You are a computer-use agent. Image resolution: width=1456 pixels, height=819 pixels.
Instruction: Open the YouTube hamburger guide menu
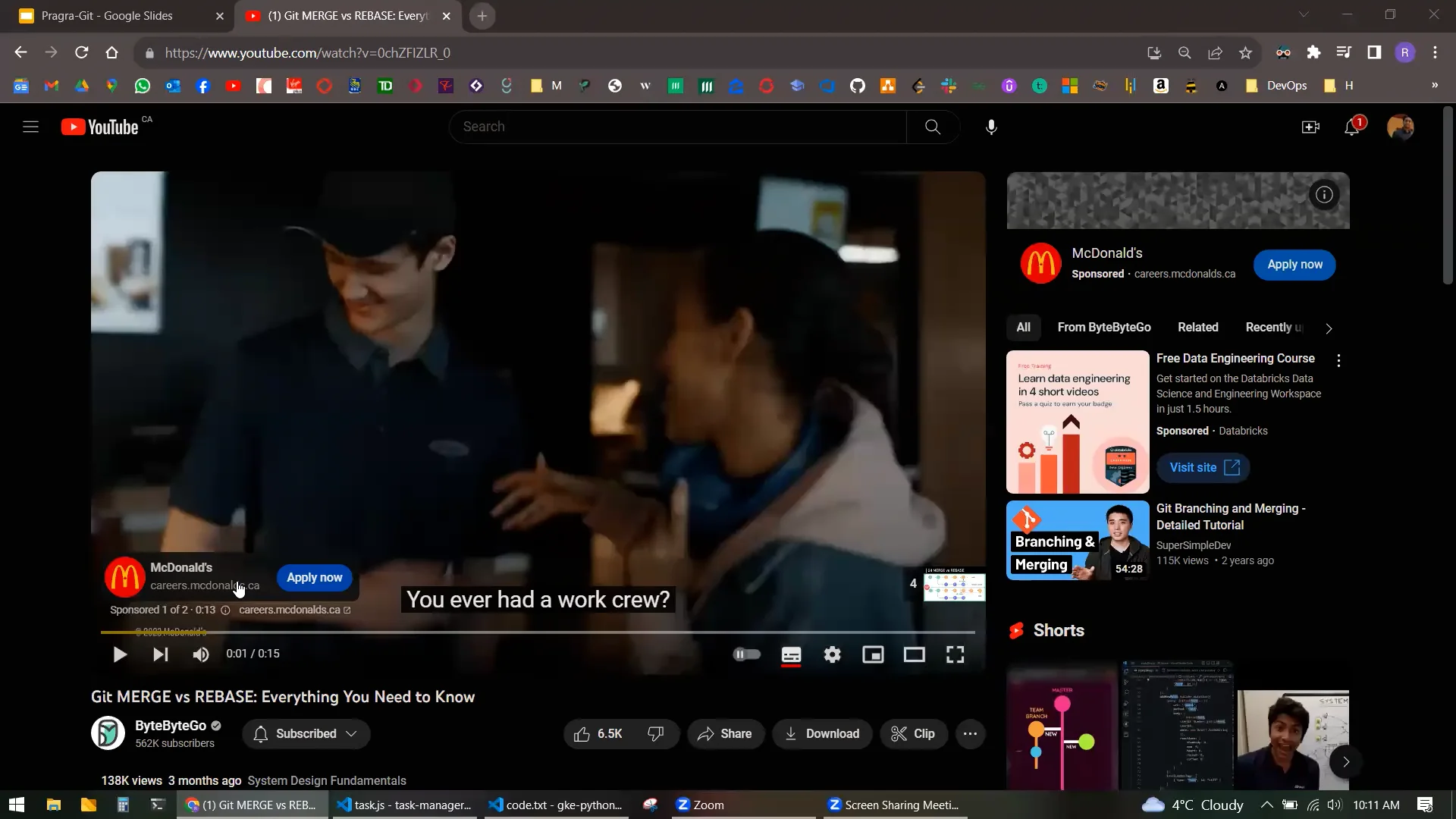coord(30,127)
